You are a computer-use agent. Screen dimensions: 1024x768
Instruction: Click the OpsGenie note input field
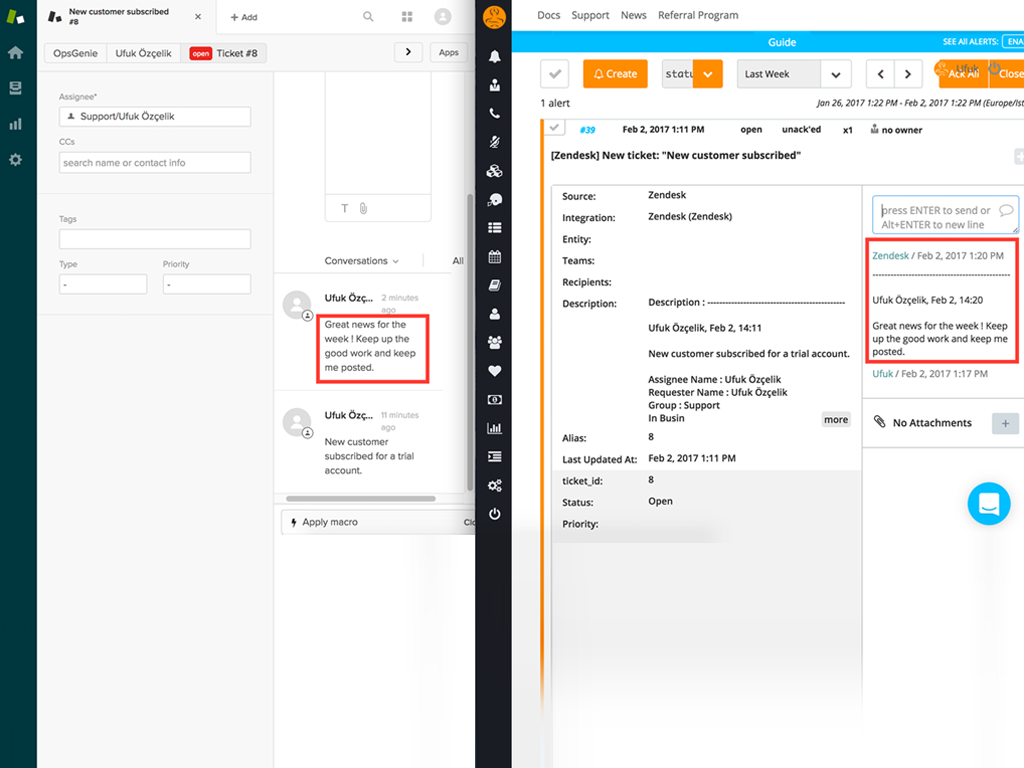click(945, 216)
